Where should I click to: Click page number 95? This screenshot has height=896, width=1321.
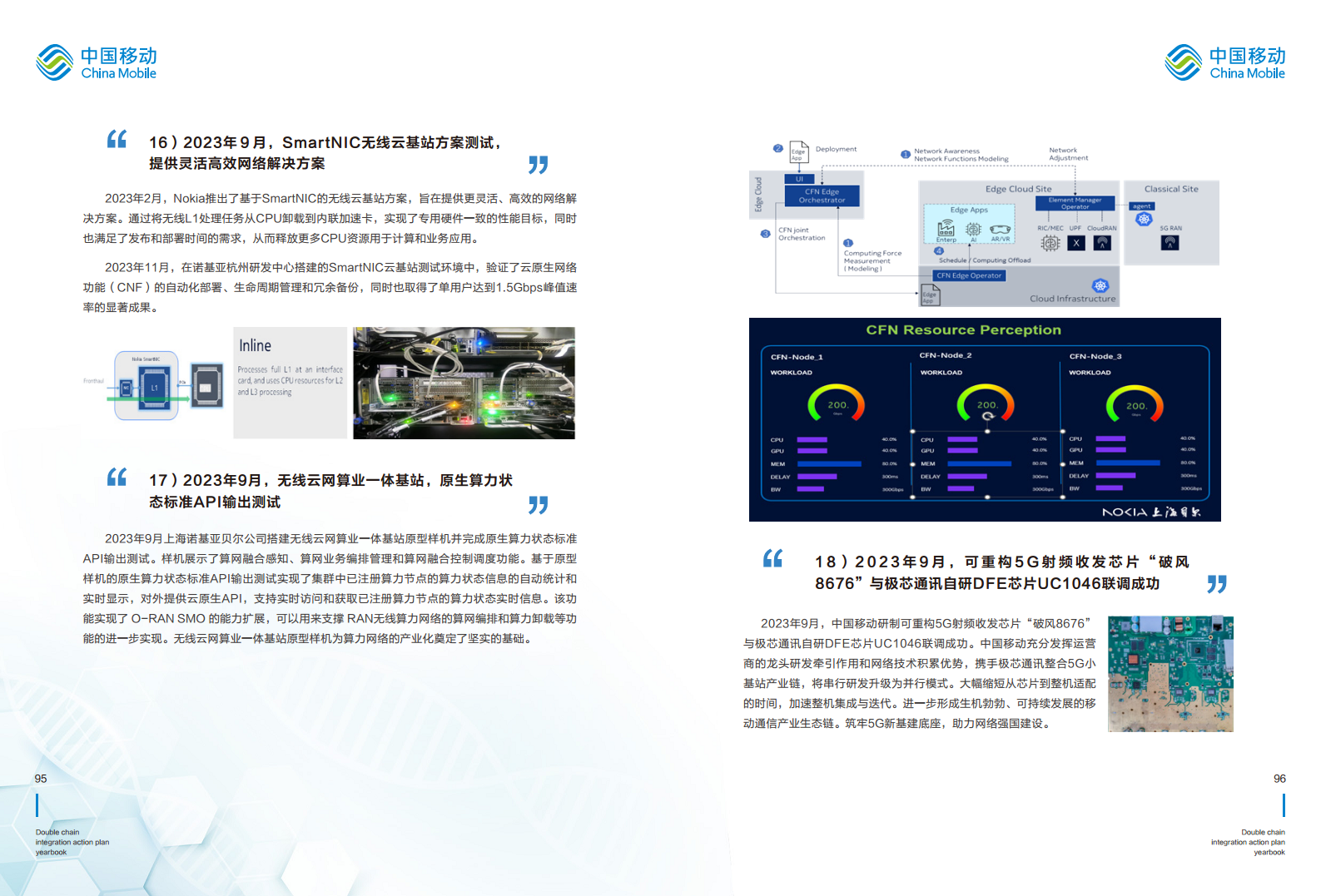pyautogui.click(x=41, y=779)
